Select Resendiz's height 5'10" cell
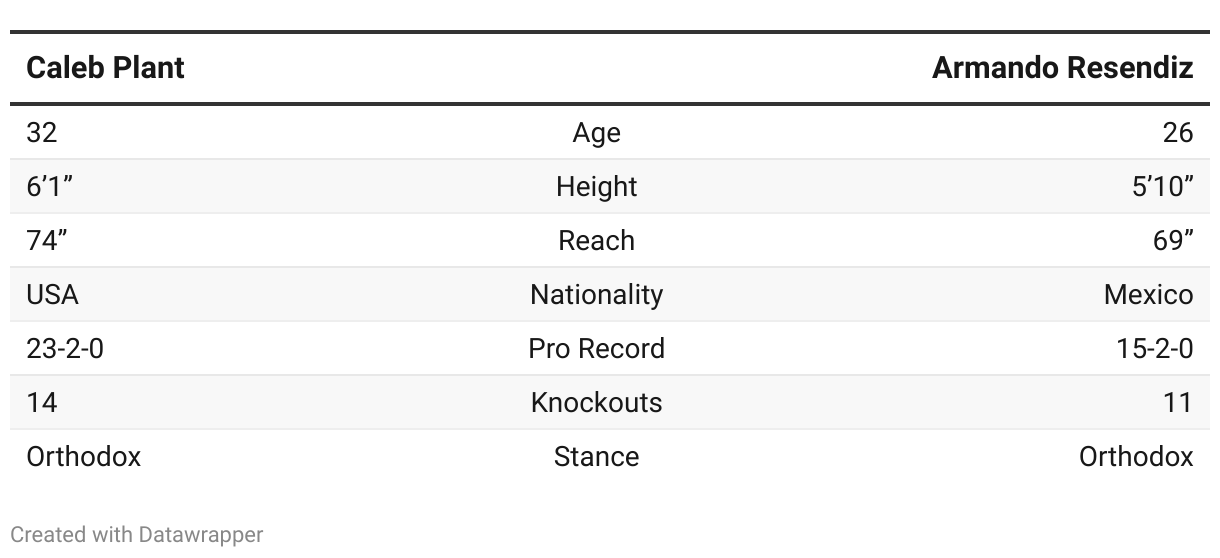The width and height of the screenshot is (1220, 558). click(1163, 187)
